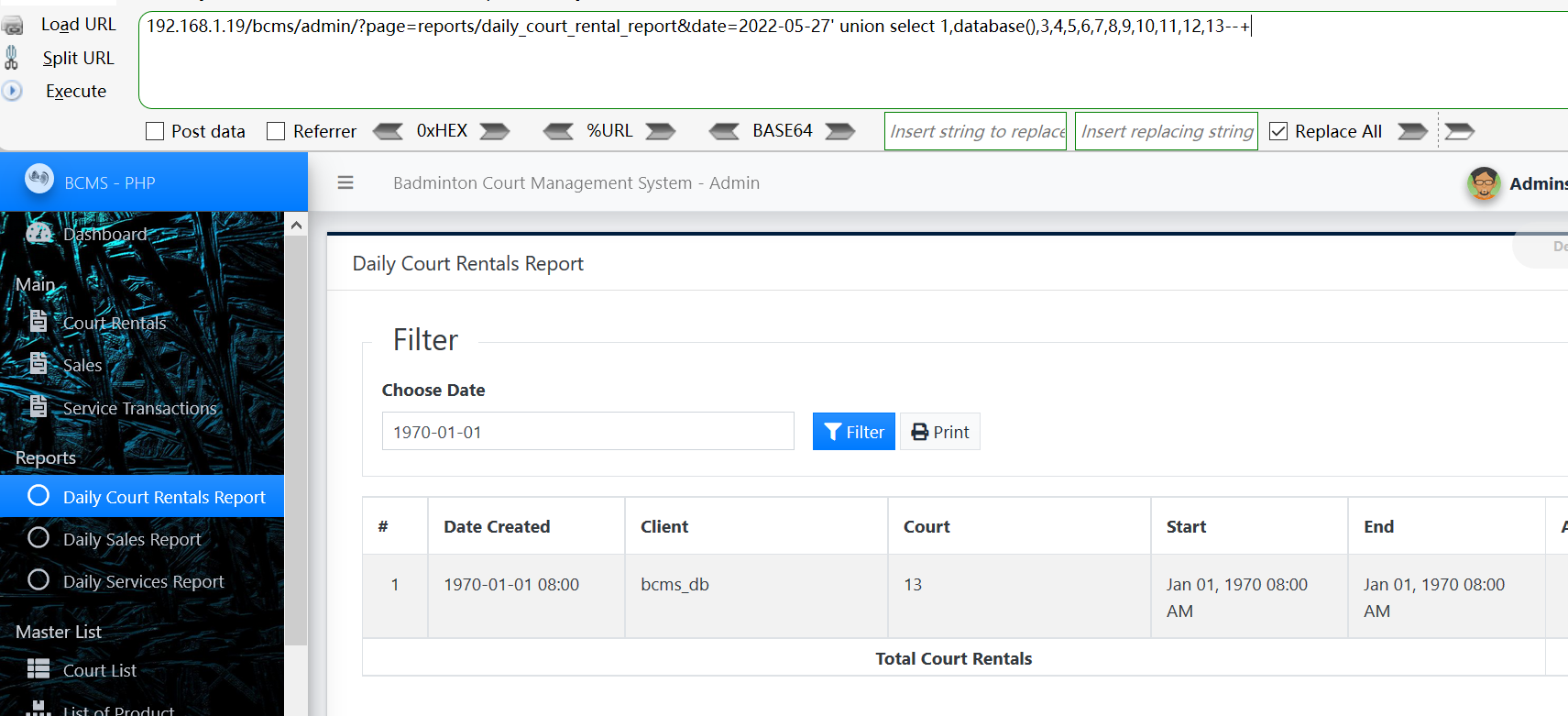The width and height of the screenshot is (1568, 716).
Task: Open the Admin user dropdown
Action: point(1539,183)
